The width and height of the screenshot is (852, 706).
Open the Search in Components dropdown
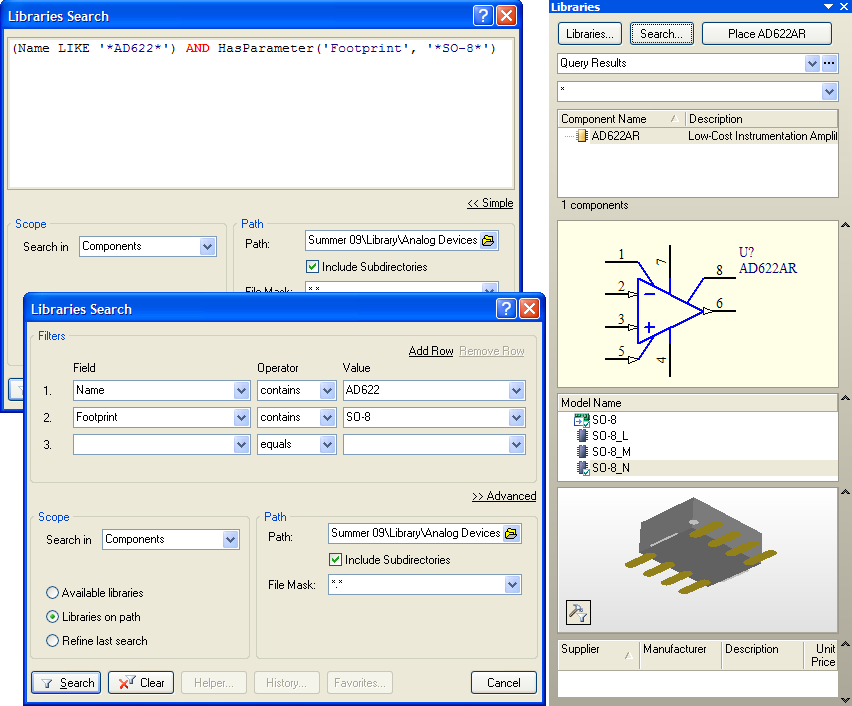(231, 540)
